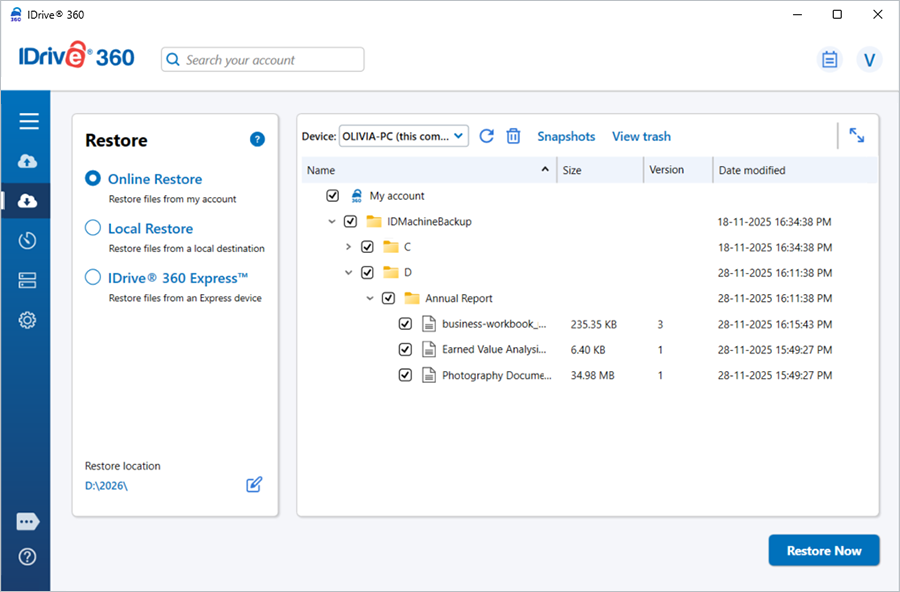Edit the restore location path
Screen dimensions: 900x592
(254, 485)
